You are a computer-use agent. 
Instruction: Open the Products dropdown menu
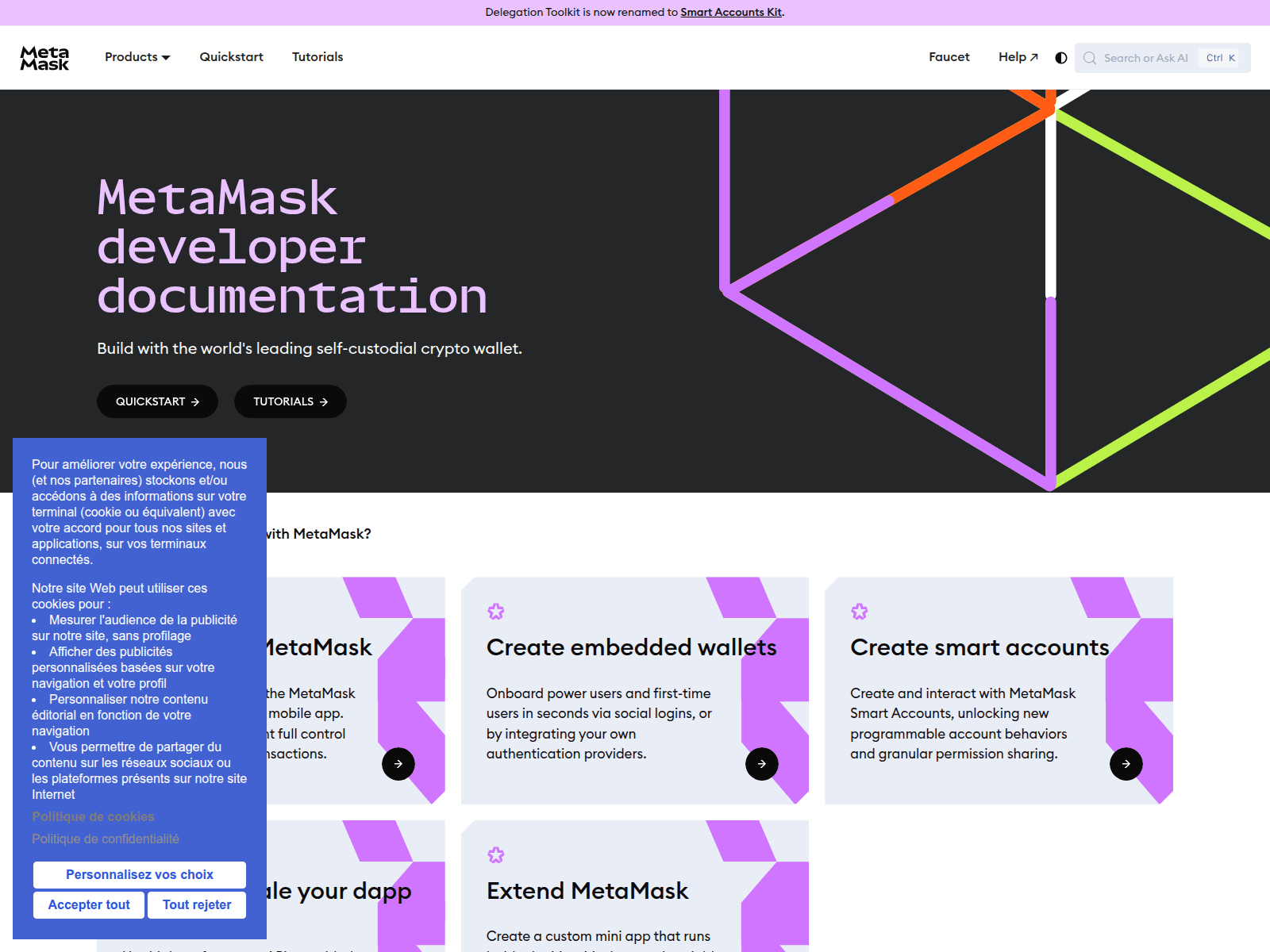point(137,57)
